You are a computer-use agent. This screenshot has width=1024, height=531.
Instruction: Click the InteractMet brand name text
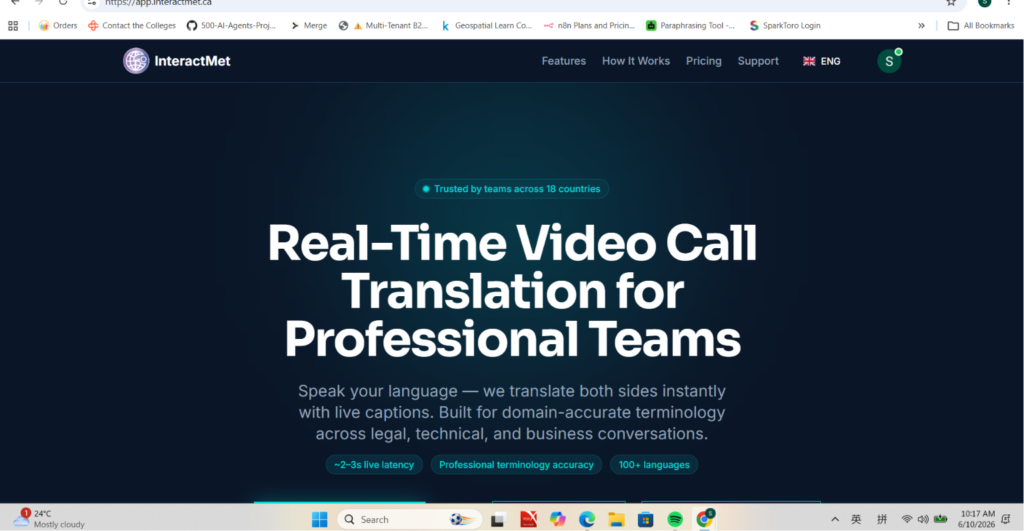(x=192, y=61)
